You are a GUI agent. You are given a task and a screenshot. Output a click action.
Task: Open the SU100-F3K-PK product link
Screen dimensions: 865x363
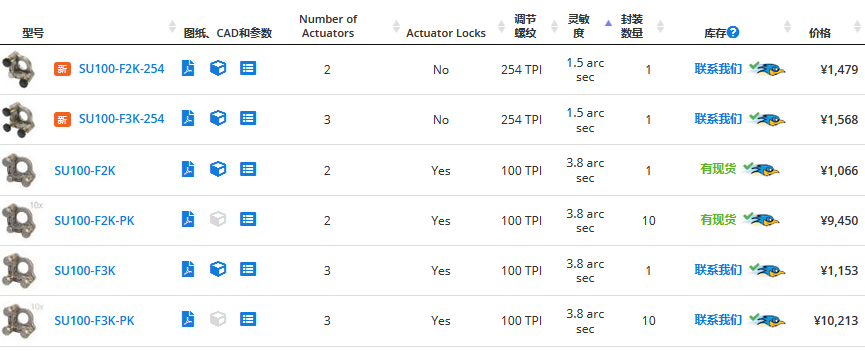94,321
